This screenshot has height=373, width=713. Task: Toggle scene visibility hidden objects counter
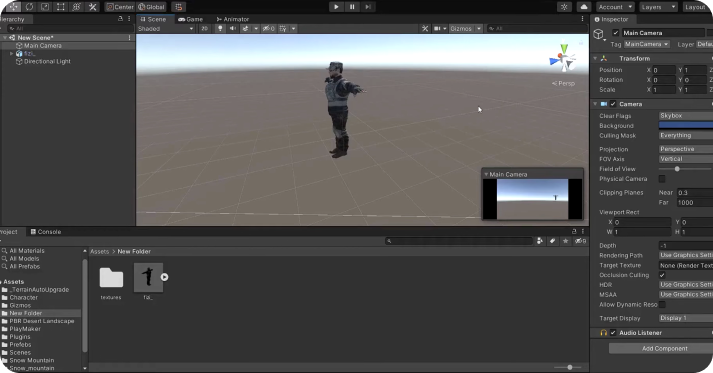point(268,28)
